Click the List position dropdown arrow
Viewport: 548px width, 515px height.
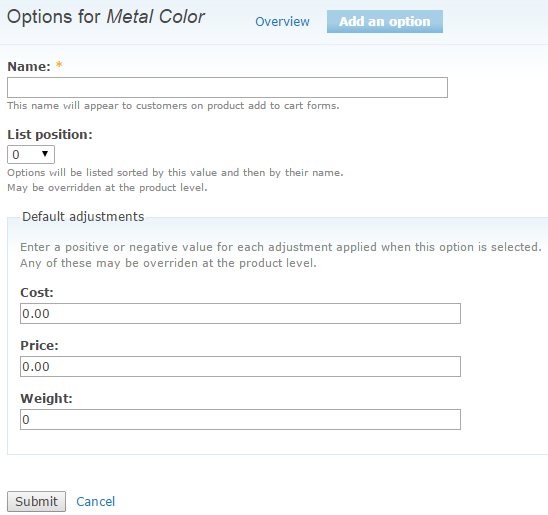pos(45,154)
